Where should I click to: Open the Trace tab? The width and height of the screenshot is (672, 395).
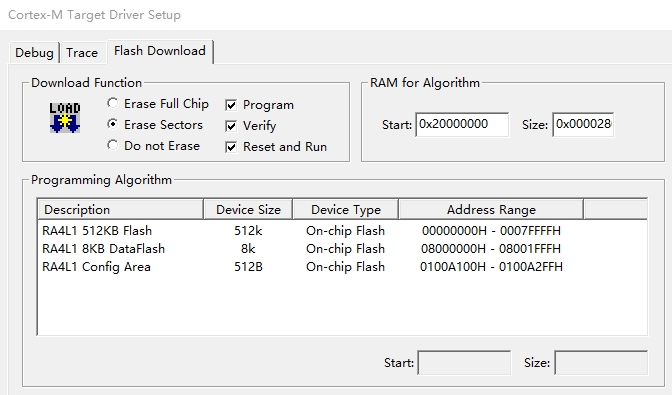pos(82,53)
